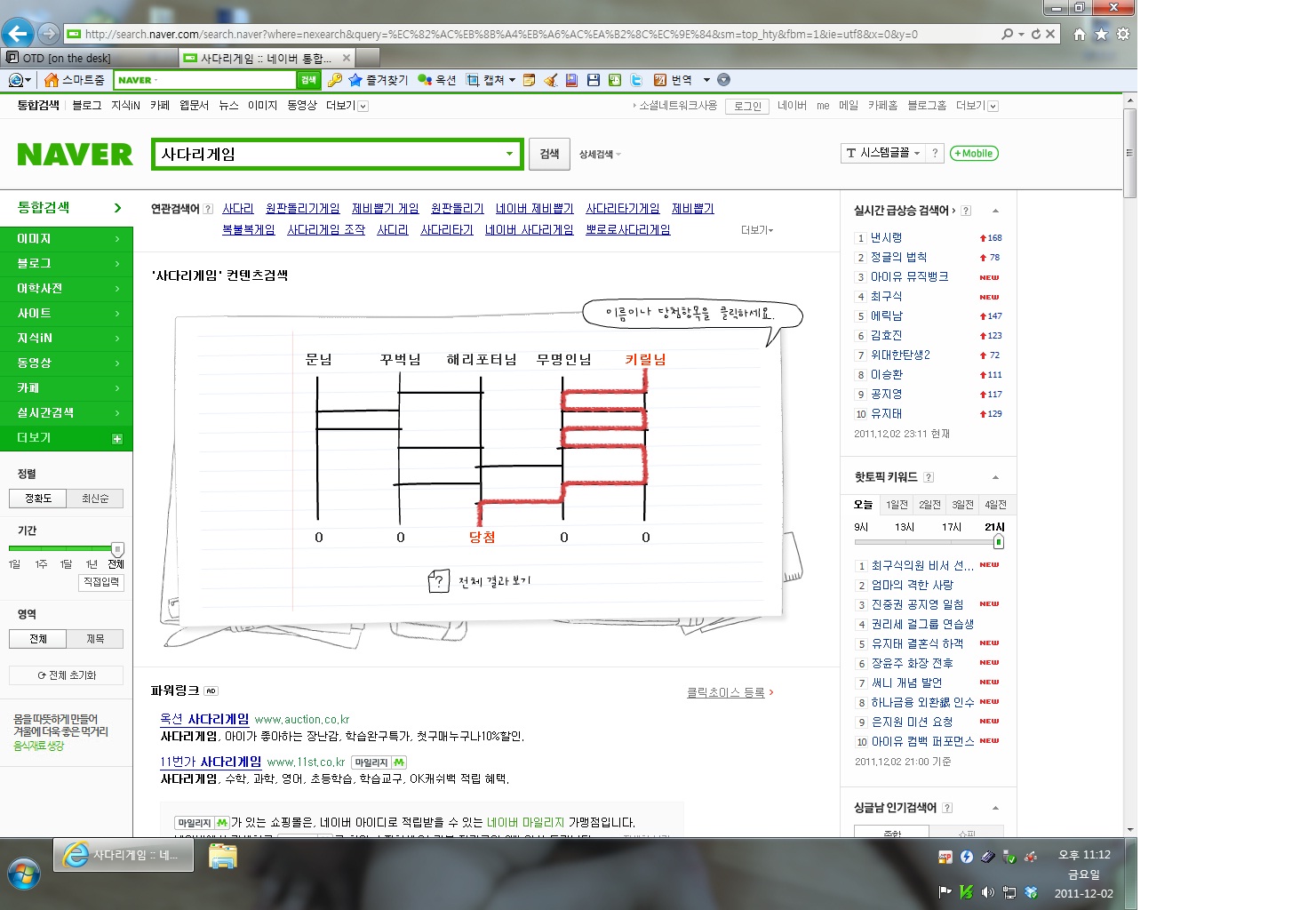Open 옵션 on the Naver toolbar
This screenshot has width=1316, height=910.
436,80
